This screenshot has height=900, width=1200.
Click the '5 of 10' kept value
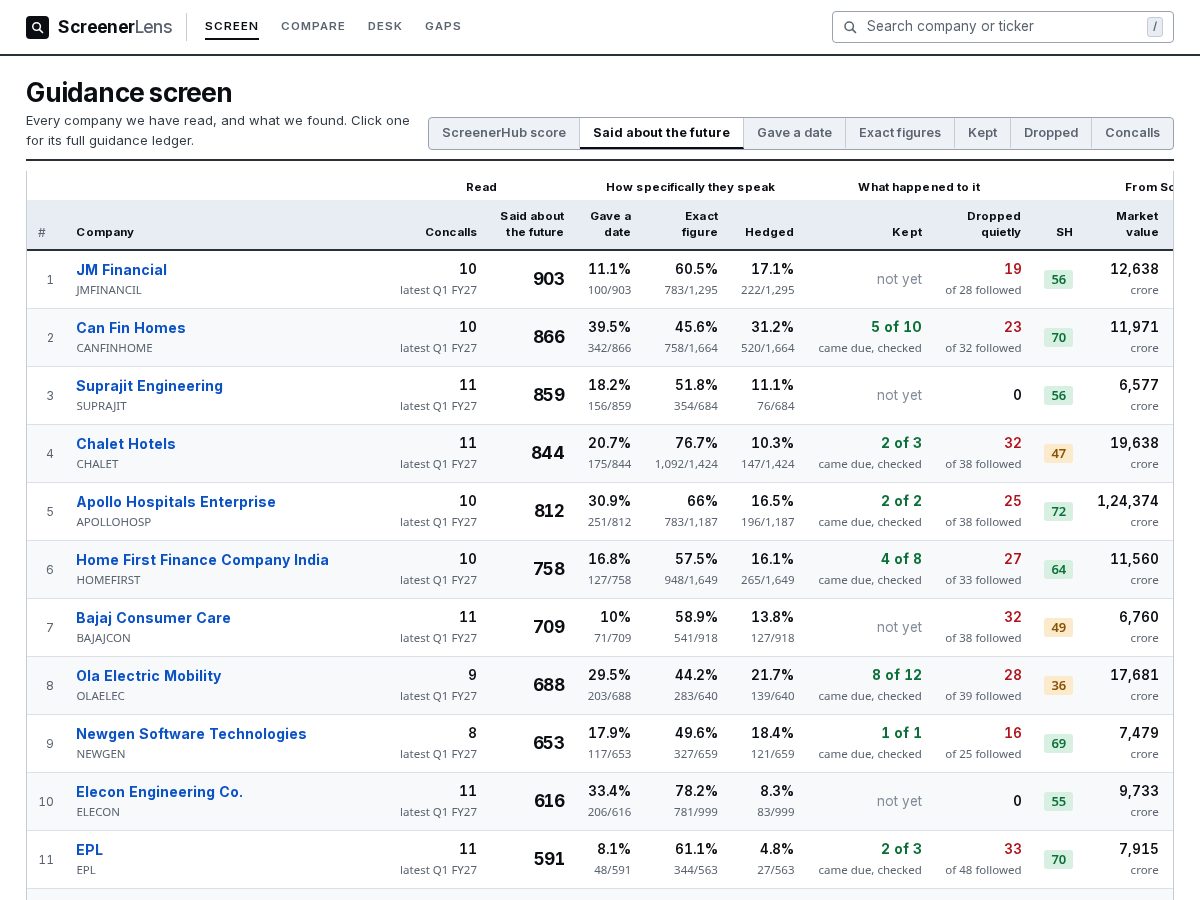click(x=896, y=327)
